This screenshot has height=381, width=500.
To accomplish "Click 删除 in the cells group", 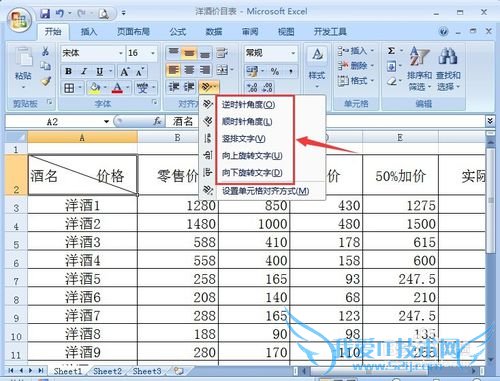I will (x=356, y=66).
